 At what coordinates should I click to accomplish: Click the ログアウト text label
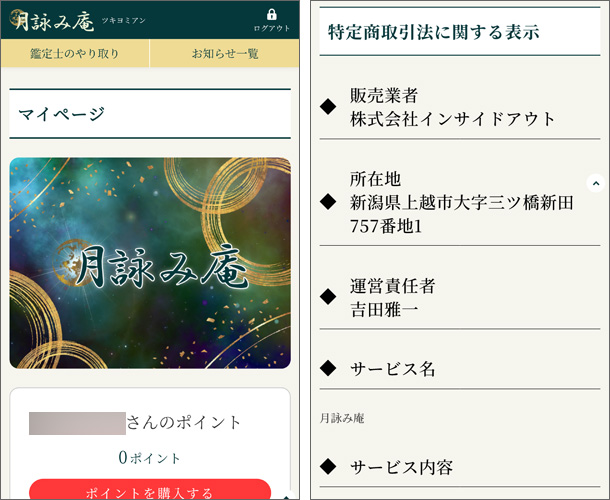click(x=271, y=29)
